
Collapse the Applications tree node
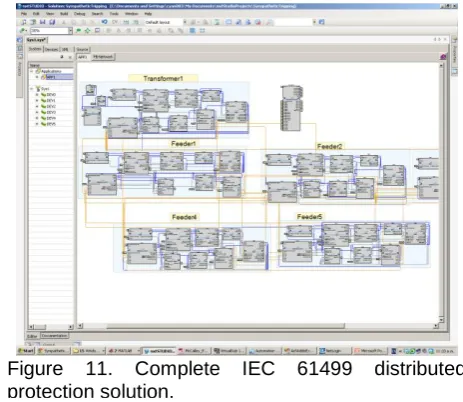pyautogui.click(x=32, y=71)
